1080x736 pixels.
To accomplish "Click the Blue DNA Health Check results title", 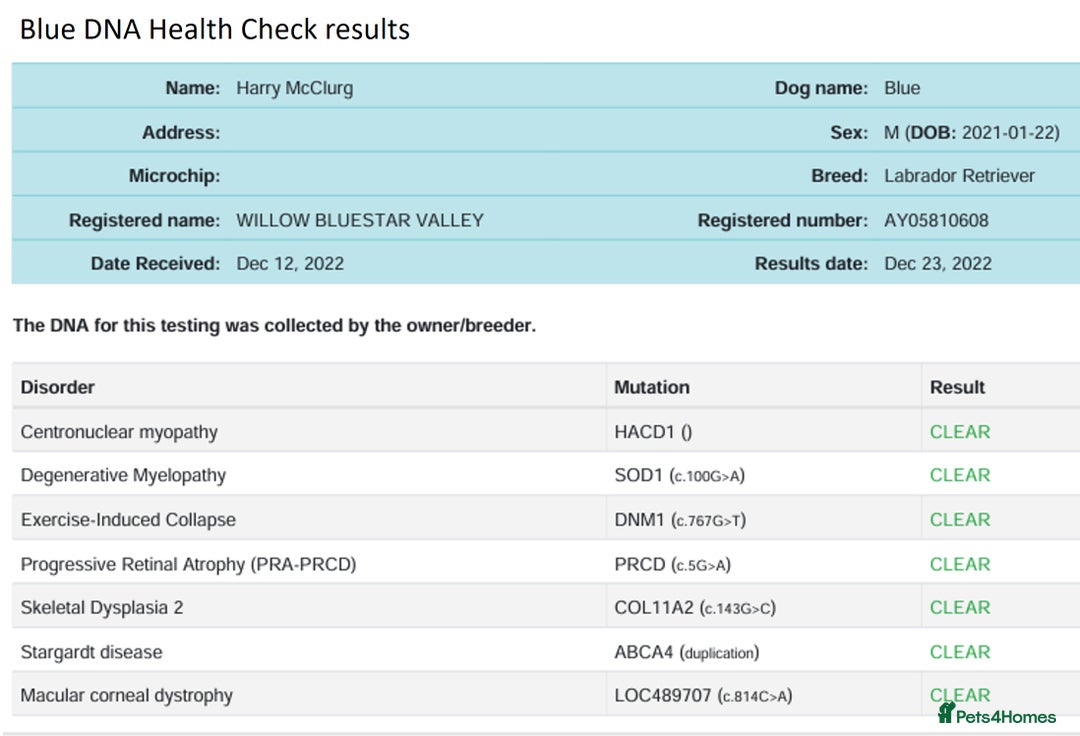I will (215, 29).
